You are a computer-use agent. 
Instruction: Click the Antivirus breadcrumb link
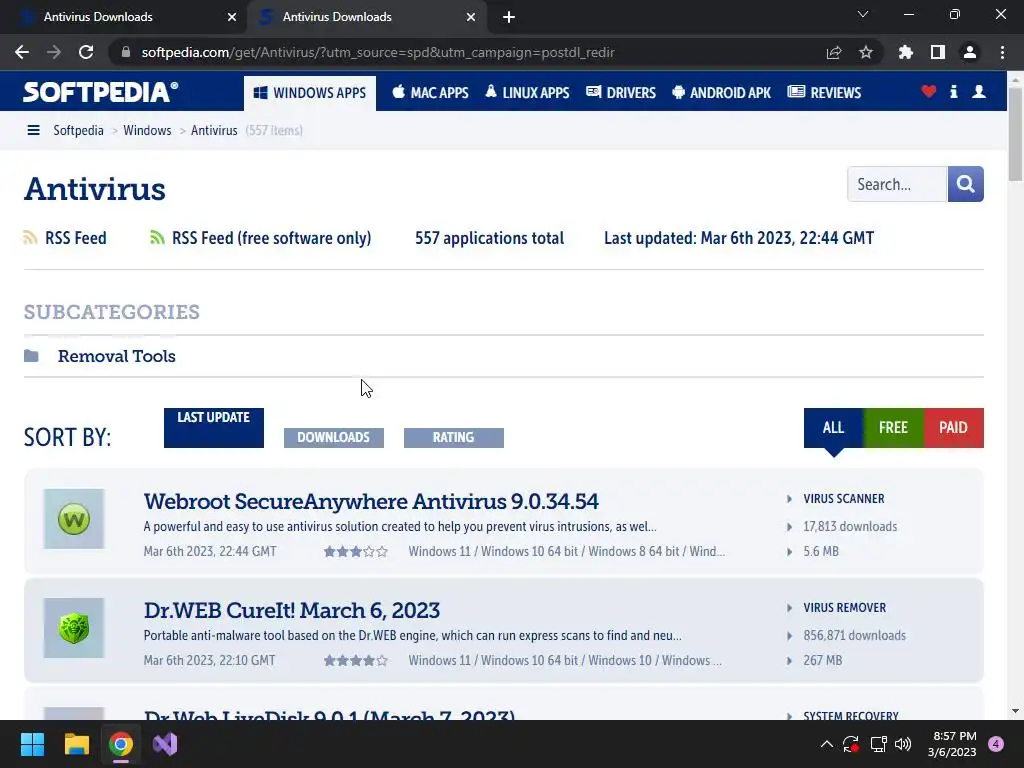[214, 130]
